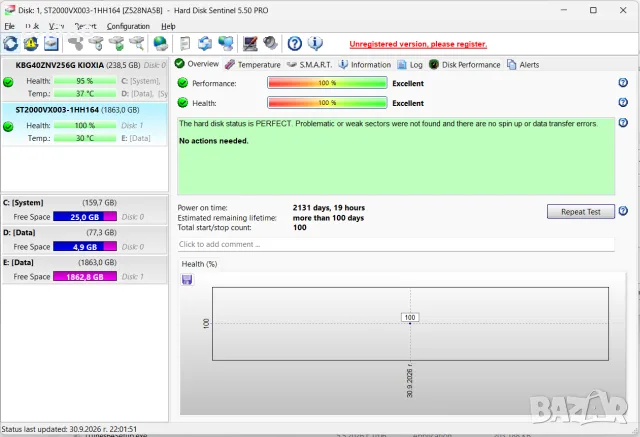Click status bar 'Status last updated' text
This screenshot has width=640, height=437.
click(69, 429)
